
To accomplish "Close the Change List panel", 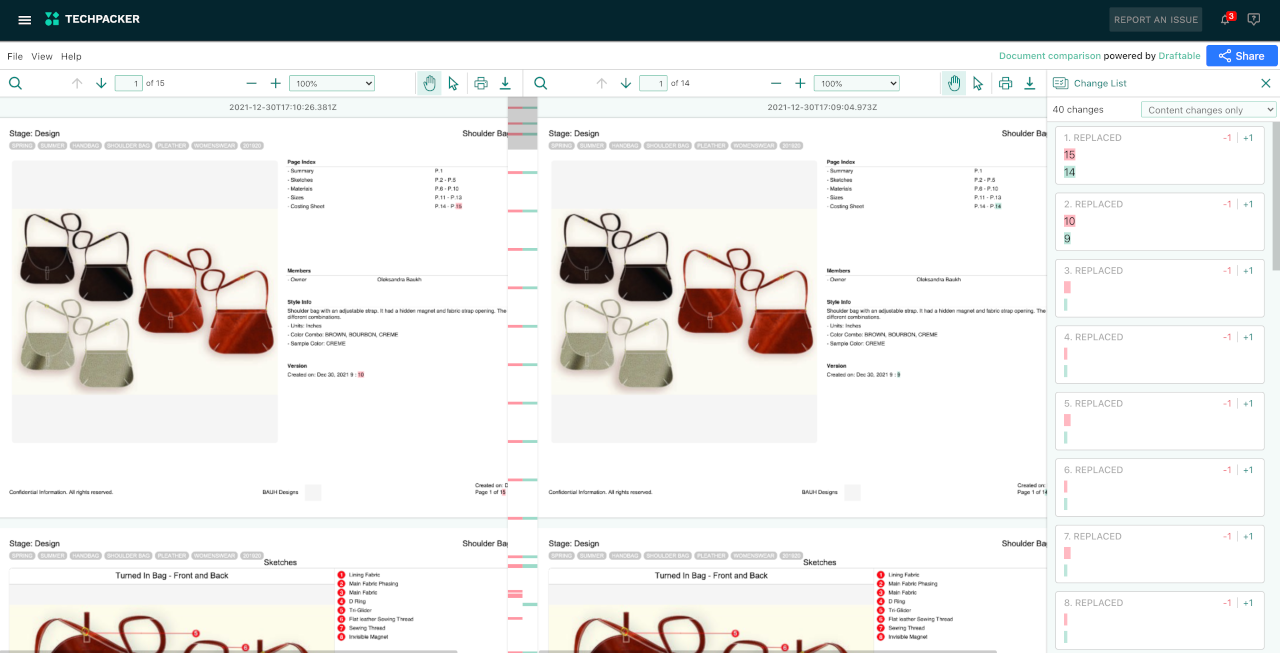I will pos(1266,83).
